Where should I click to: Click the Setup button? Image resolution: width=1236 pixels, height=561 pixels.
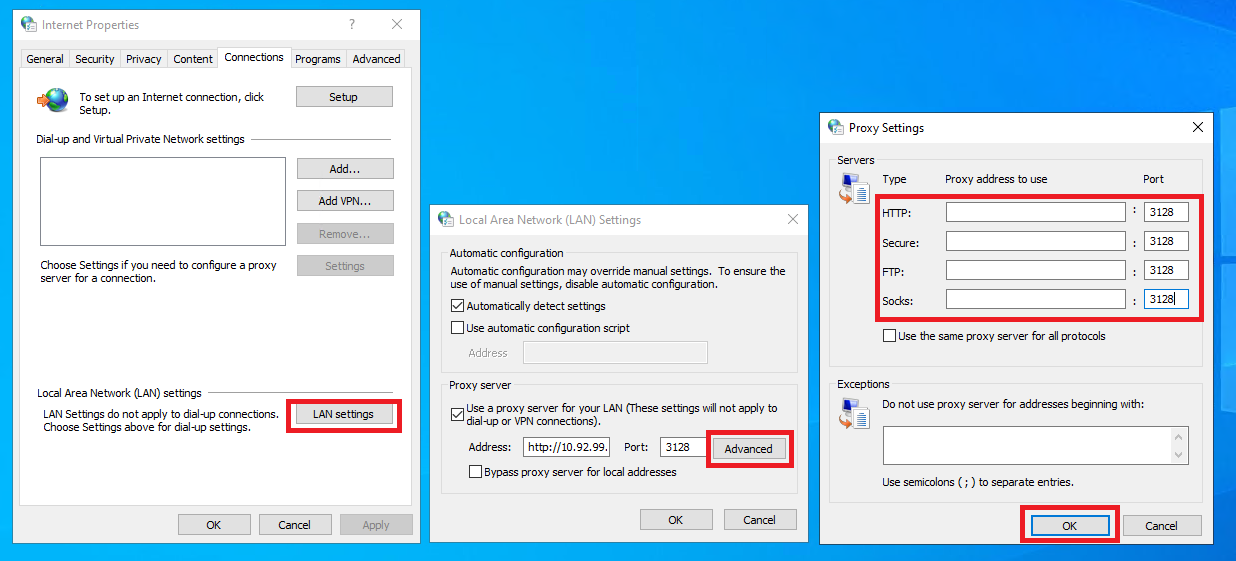click(344, 97)
